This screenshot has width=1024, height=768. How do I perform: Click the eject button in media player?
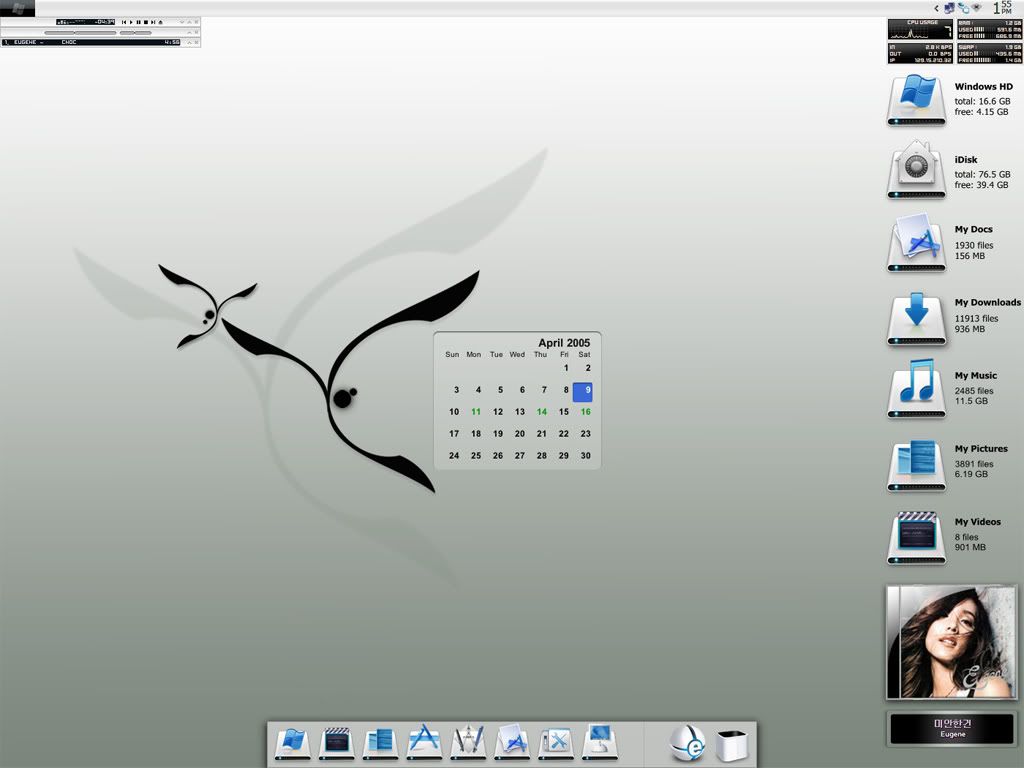tap(161, 22)
